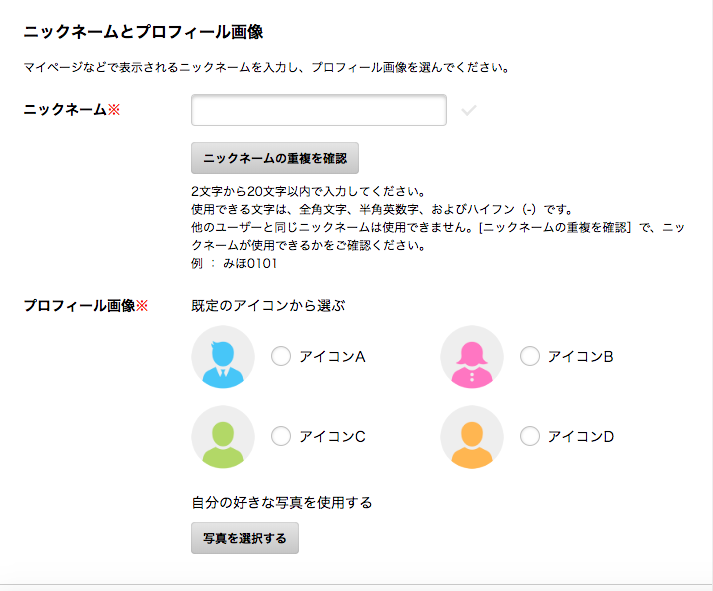Click the アイコンB label text
The image size is (713, 591).
(x=581, y=357)
